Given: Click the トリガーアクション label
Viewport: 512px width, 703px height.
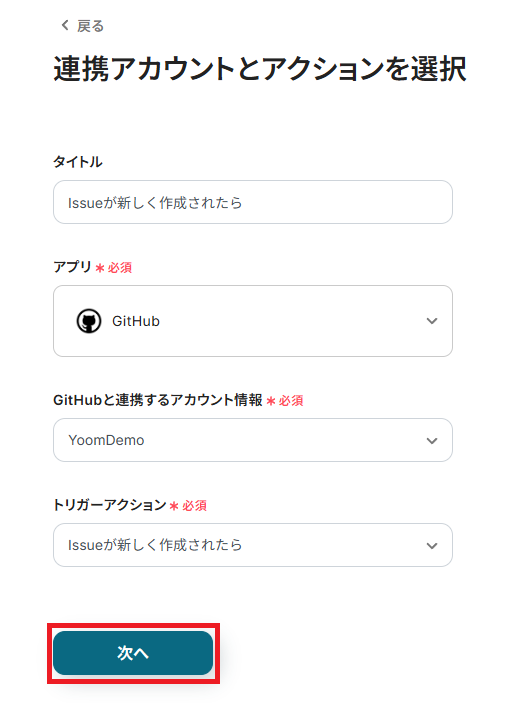Looking at the screenshot, I should [x=110, y=505].
